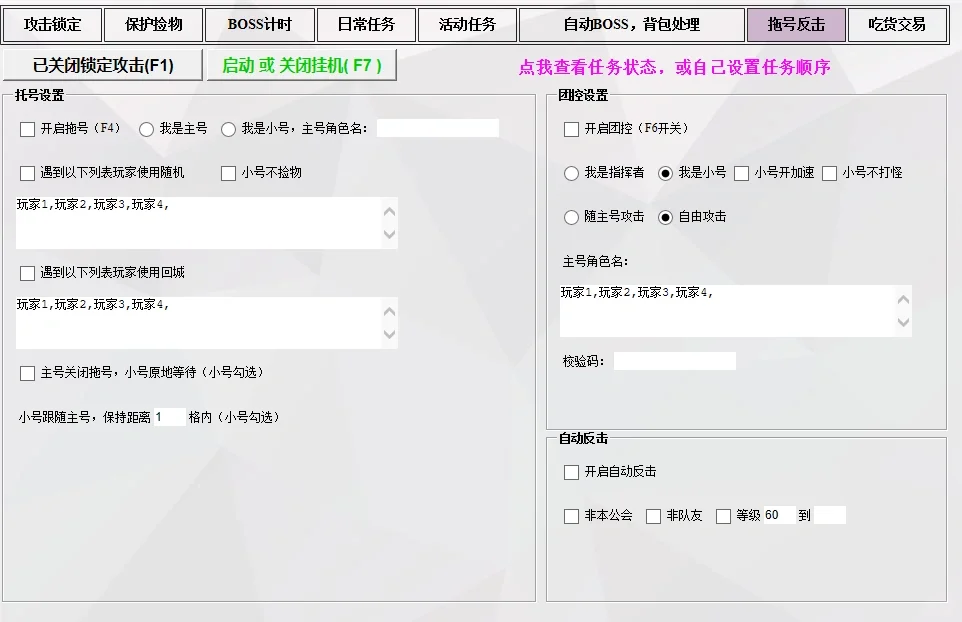The image size is (962, 622).
Task: Enable the 开启拖号 (F4) checkbox
Action: pos(28,129)
